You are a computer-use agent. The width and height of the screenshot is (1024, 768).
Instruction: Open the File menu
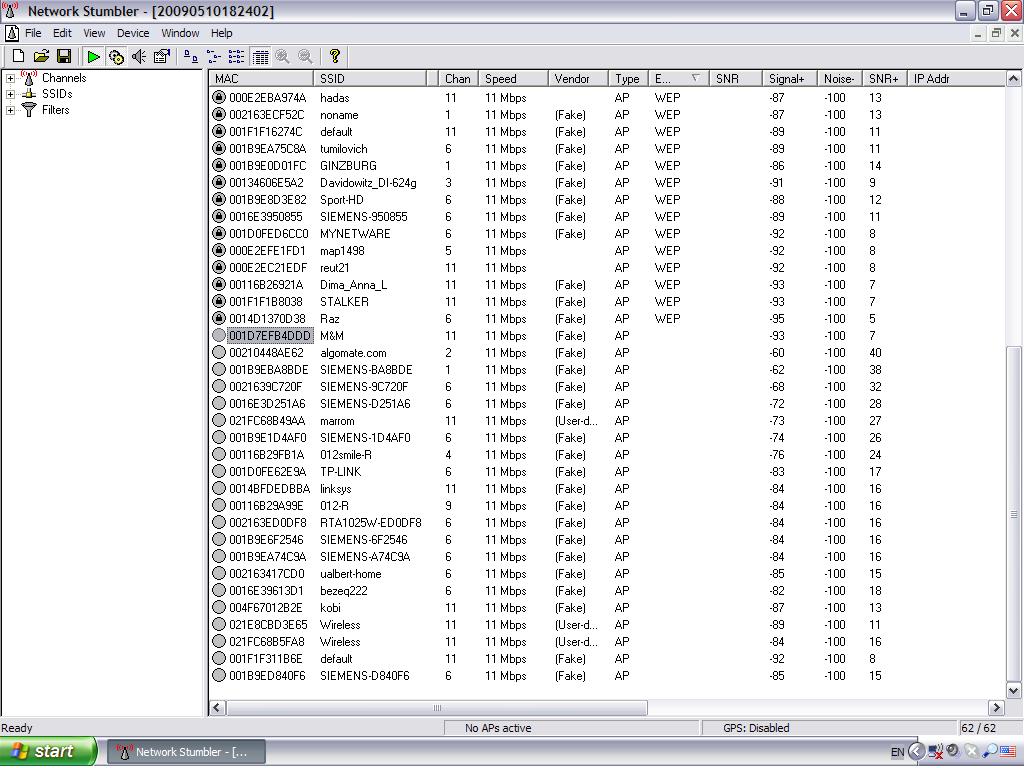[x=33, y=33]
